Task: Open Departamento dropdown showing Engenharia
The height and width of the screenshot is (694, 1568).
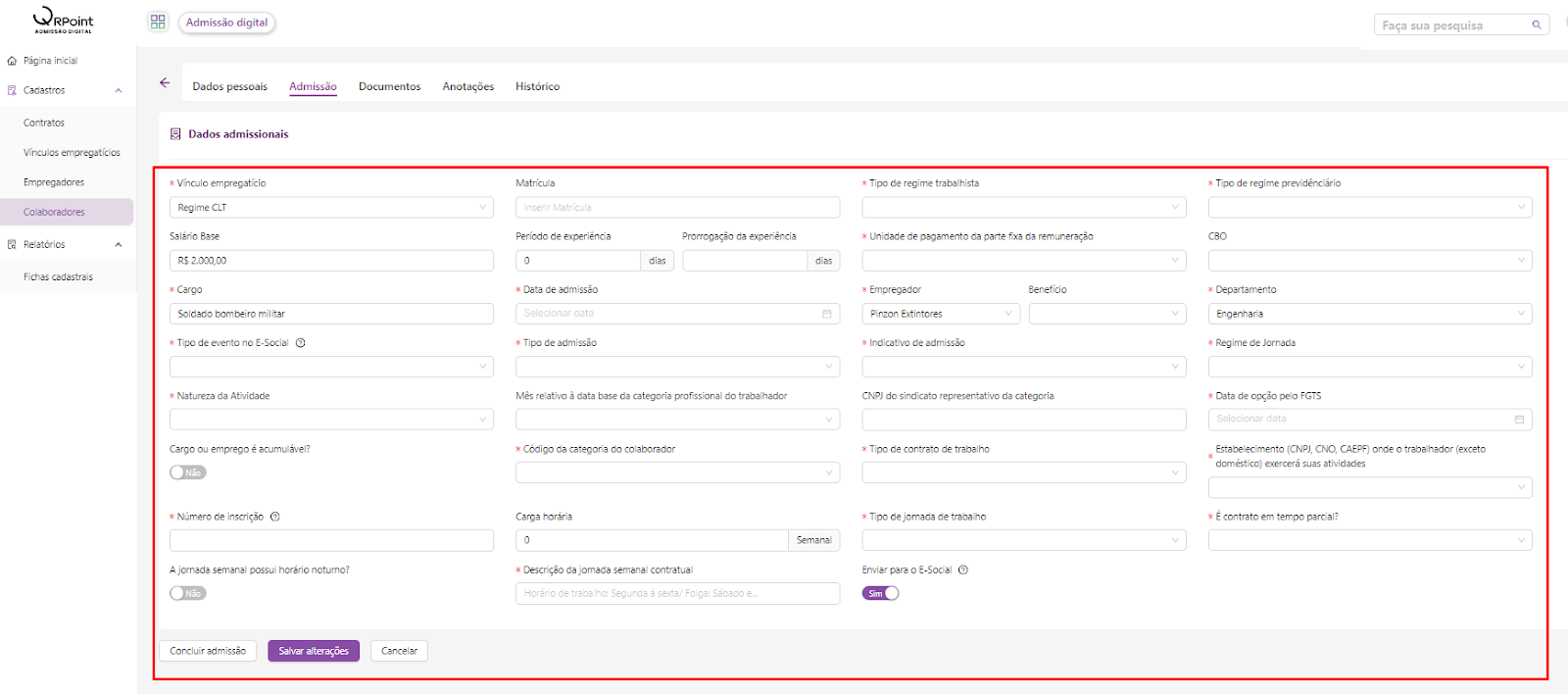Action: click(1369, 314)
